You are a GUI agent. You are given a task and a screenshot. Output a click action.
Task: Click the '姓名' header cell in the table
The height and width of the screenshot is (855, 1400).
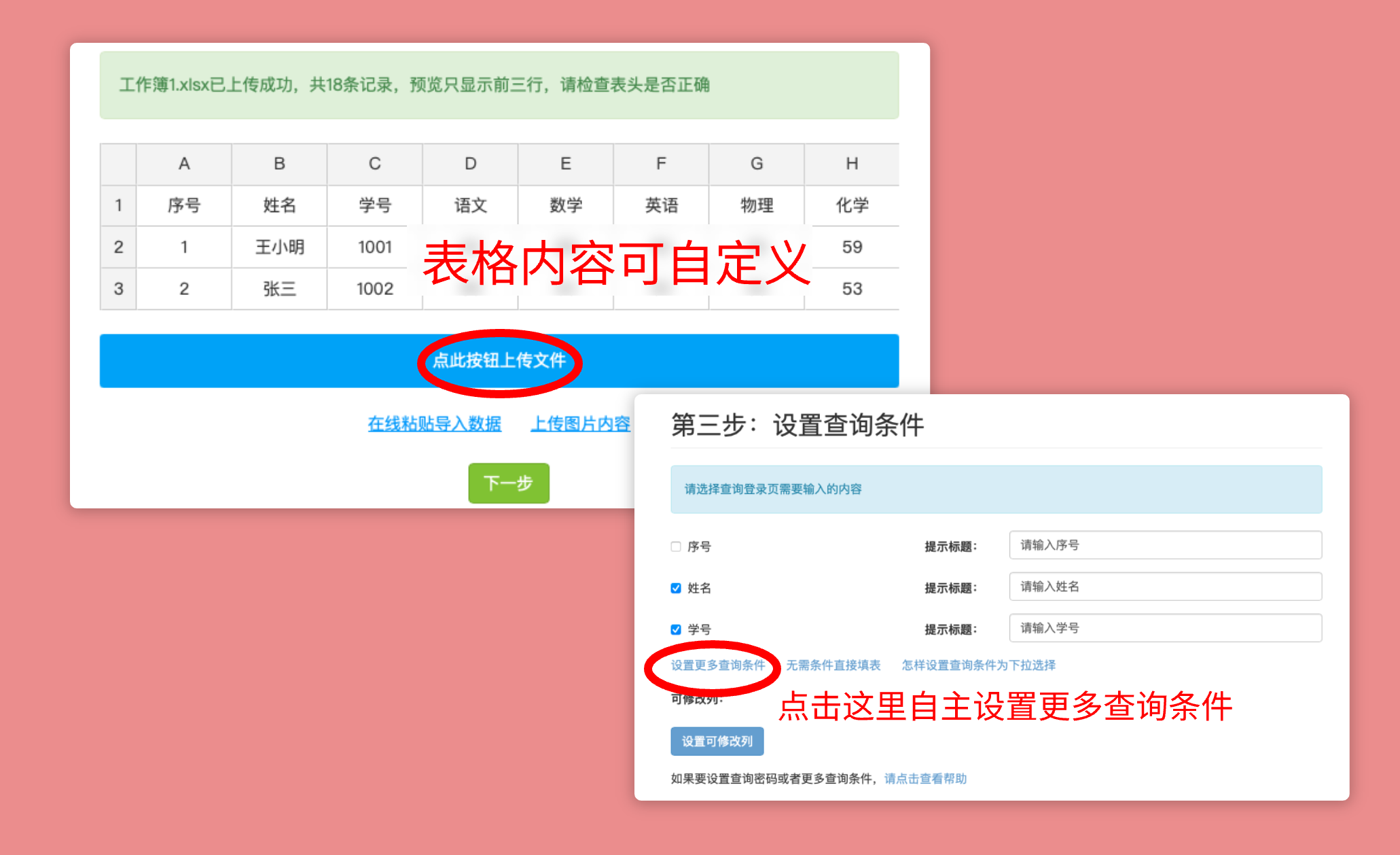point(279,205)
